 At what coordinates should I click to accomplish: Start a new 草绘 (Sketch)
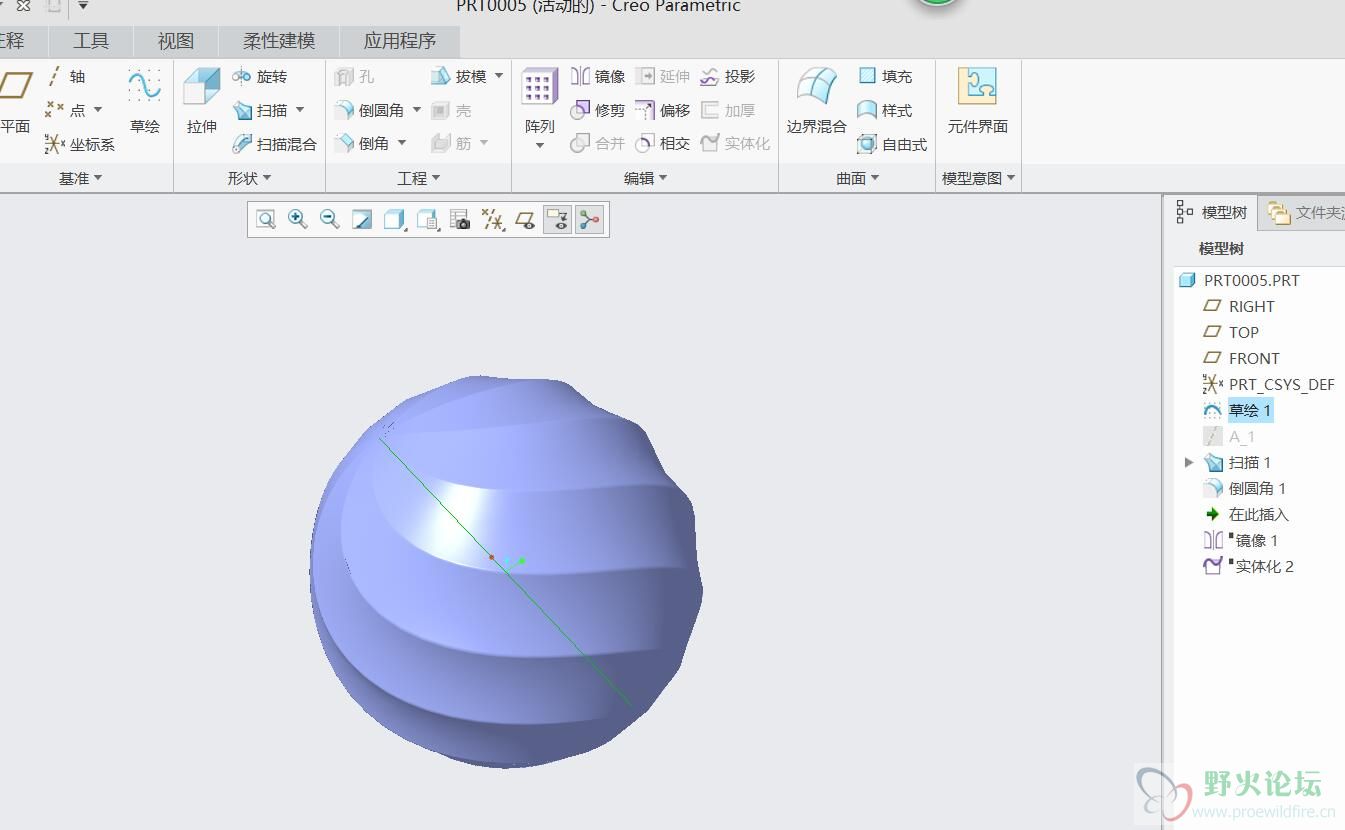[145, 102]
